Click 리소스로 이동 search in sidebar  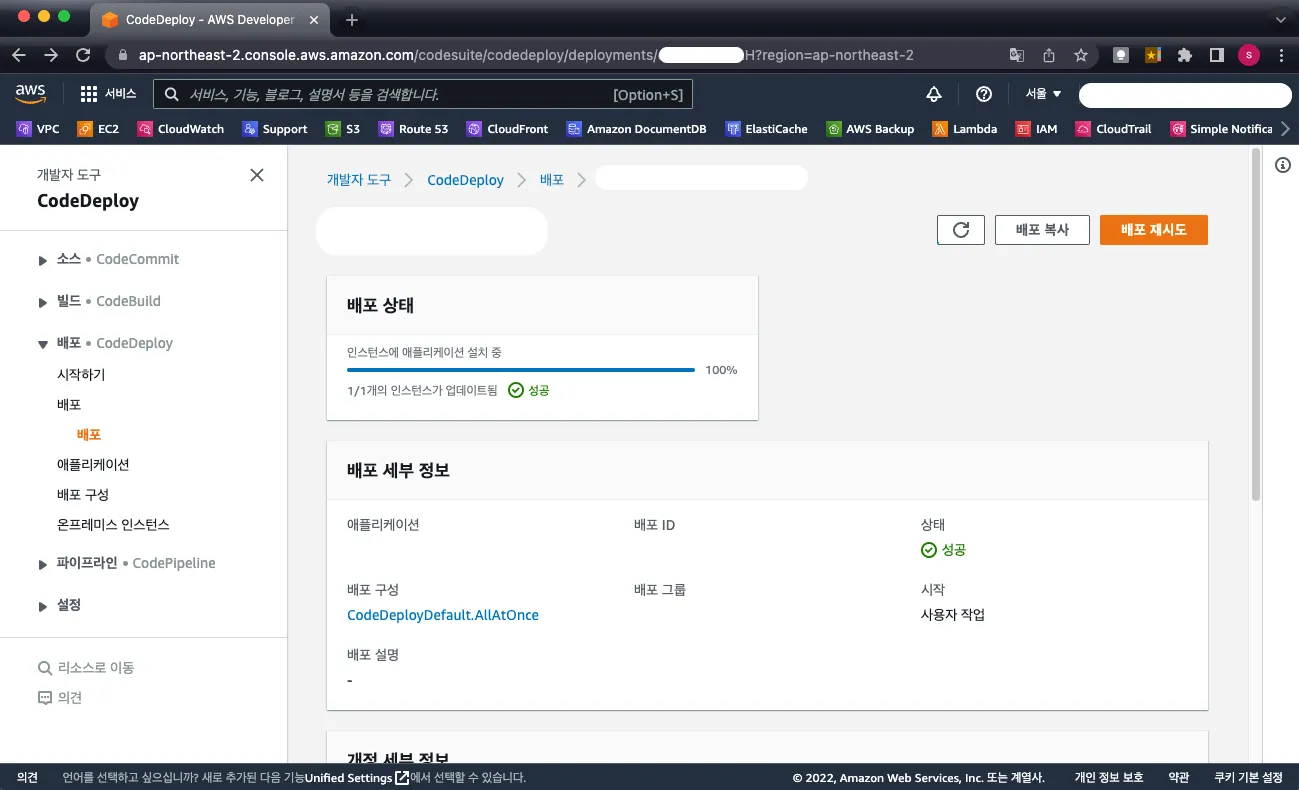point(86,667)
